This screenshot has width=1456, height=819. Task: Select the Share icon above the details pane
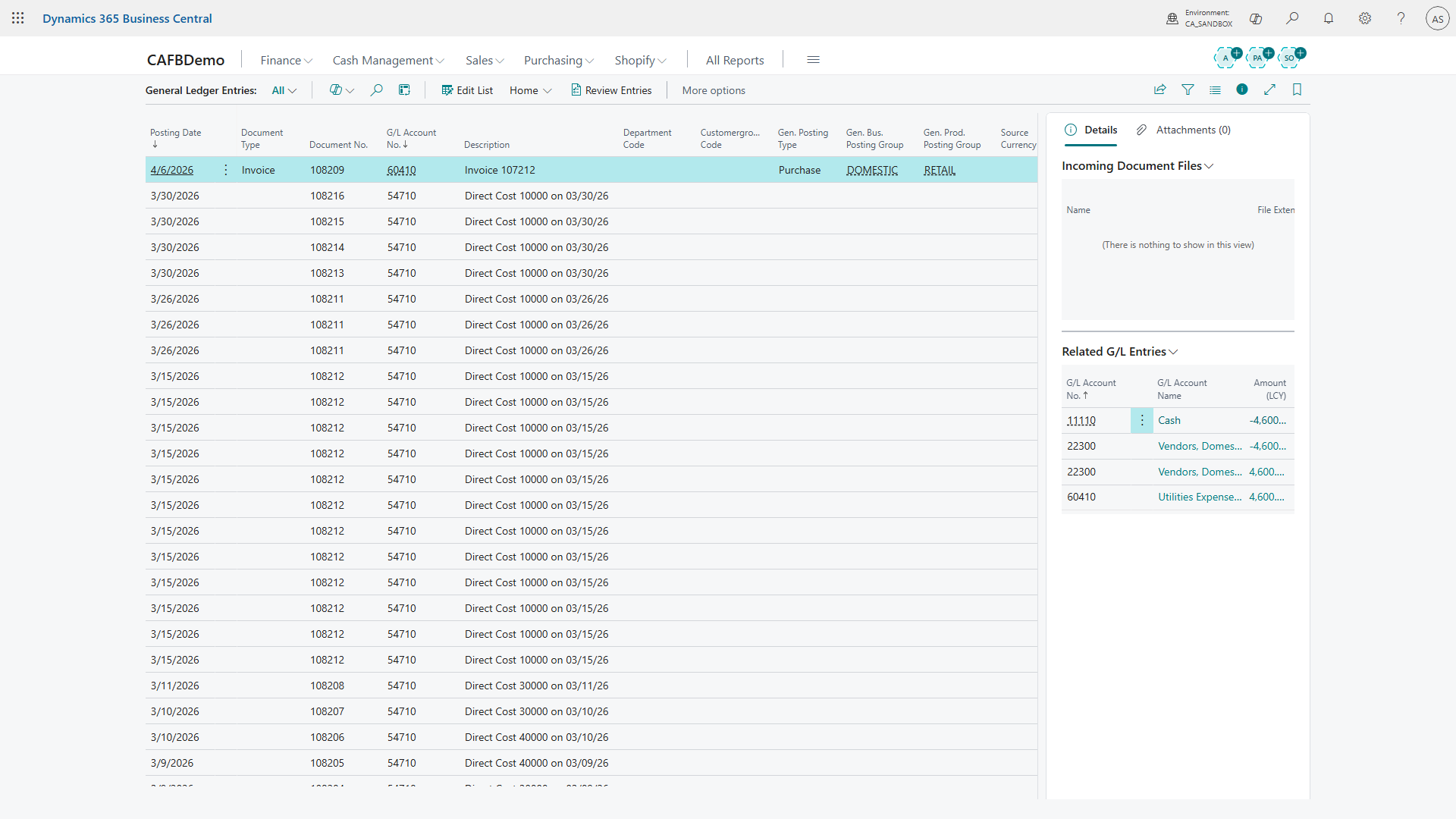point(1160,89)
